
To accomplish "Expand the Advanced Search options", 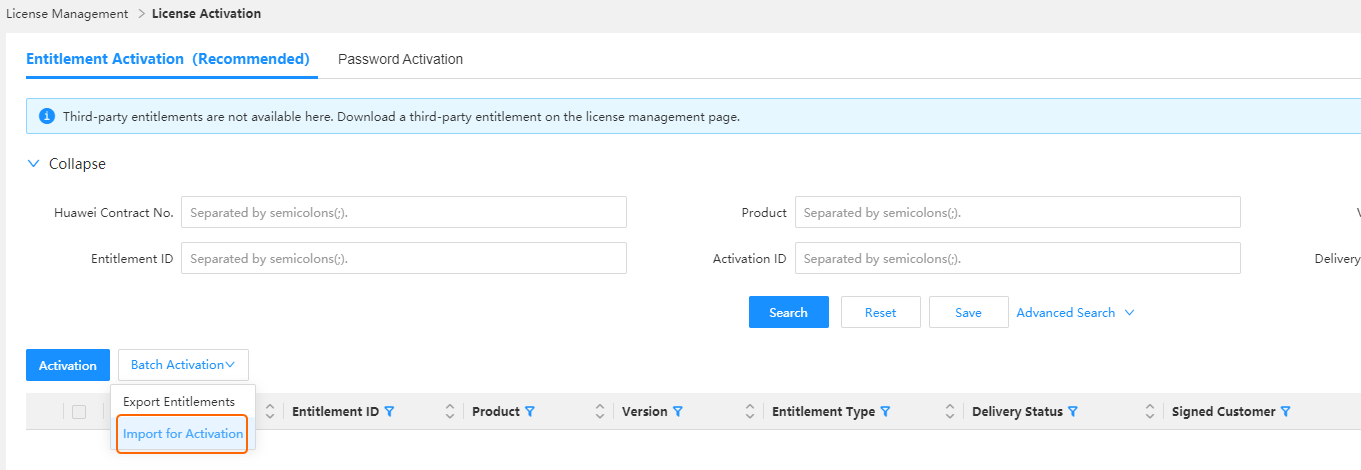I will coord(1075,313).
